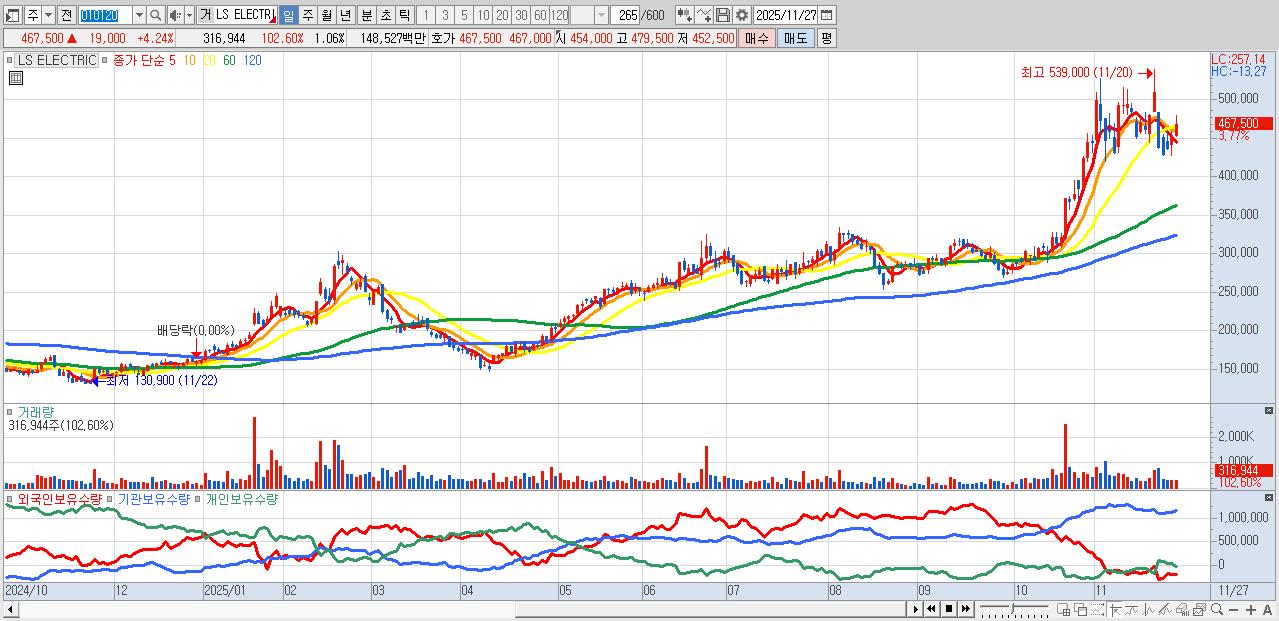This screenshot has width=1279, height=621.
Task: Click the bottom zoom magnifier icon
Action: pos(1217,609)
